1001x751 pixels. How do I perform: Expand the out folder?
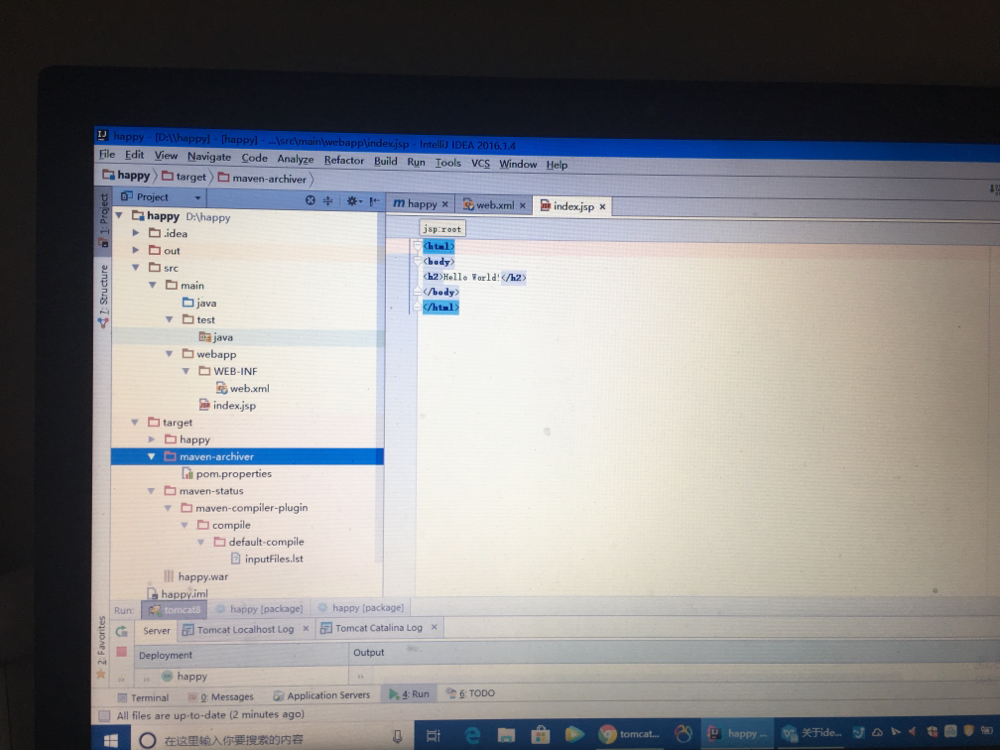point(135,250)
